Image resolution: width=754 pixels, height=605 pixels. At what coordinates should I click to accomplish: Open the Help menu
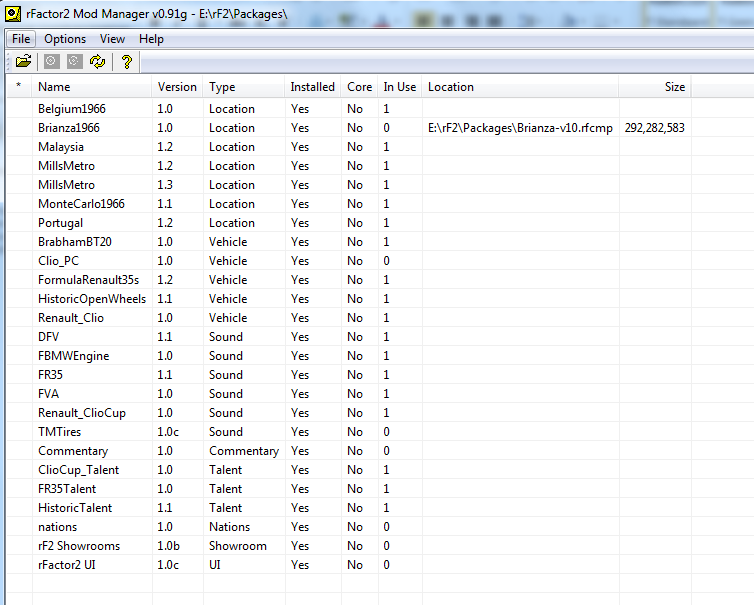pos(151,39)
